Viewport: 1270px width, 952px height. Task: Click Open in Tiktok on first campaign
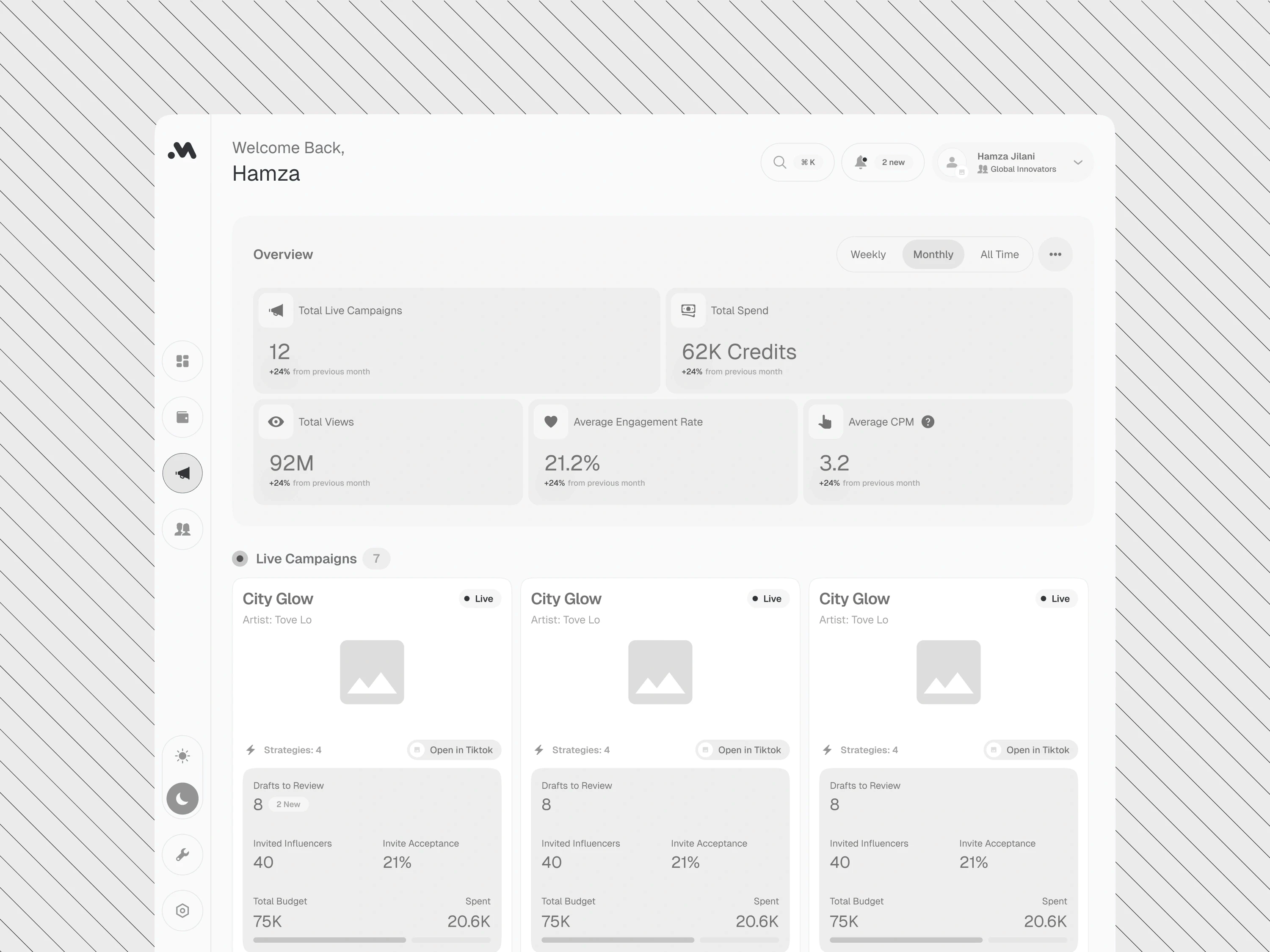pos(454,750)
